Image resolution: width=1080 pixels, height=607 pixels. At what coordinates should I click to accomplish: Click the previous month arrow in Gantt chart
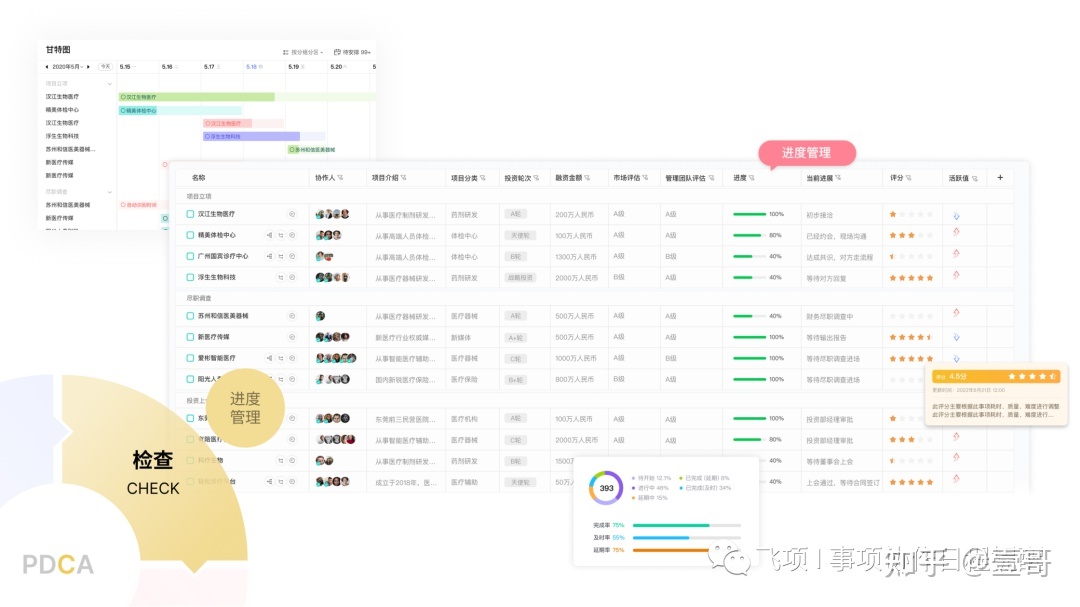[x=46, y=67]
